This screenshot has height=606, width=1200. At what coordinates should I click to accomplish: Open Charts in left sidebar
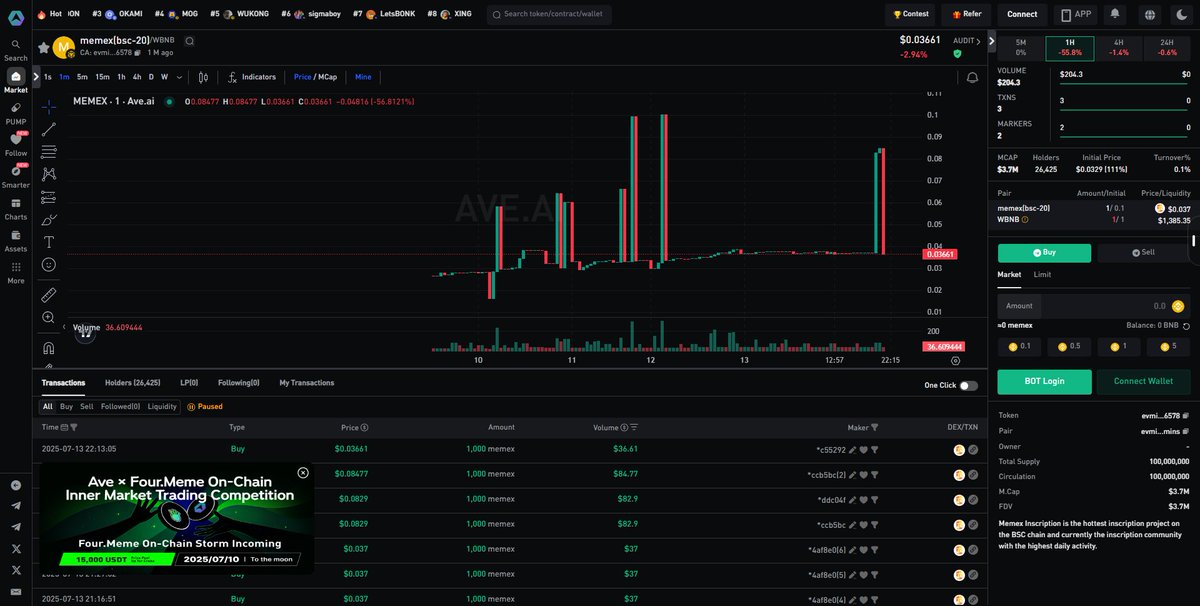click(x=16, y=209)
